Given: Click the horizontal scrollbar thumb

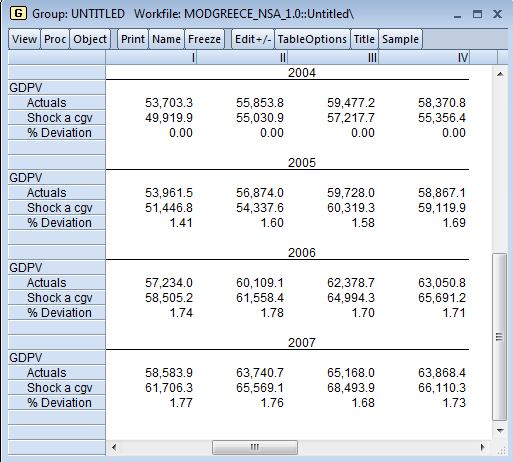Looking at the screenshot, I should pyautogui.click(x=255, y=447).
